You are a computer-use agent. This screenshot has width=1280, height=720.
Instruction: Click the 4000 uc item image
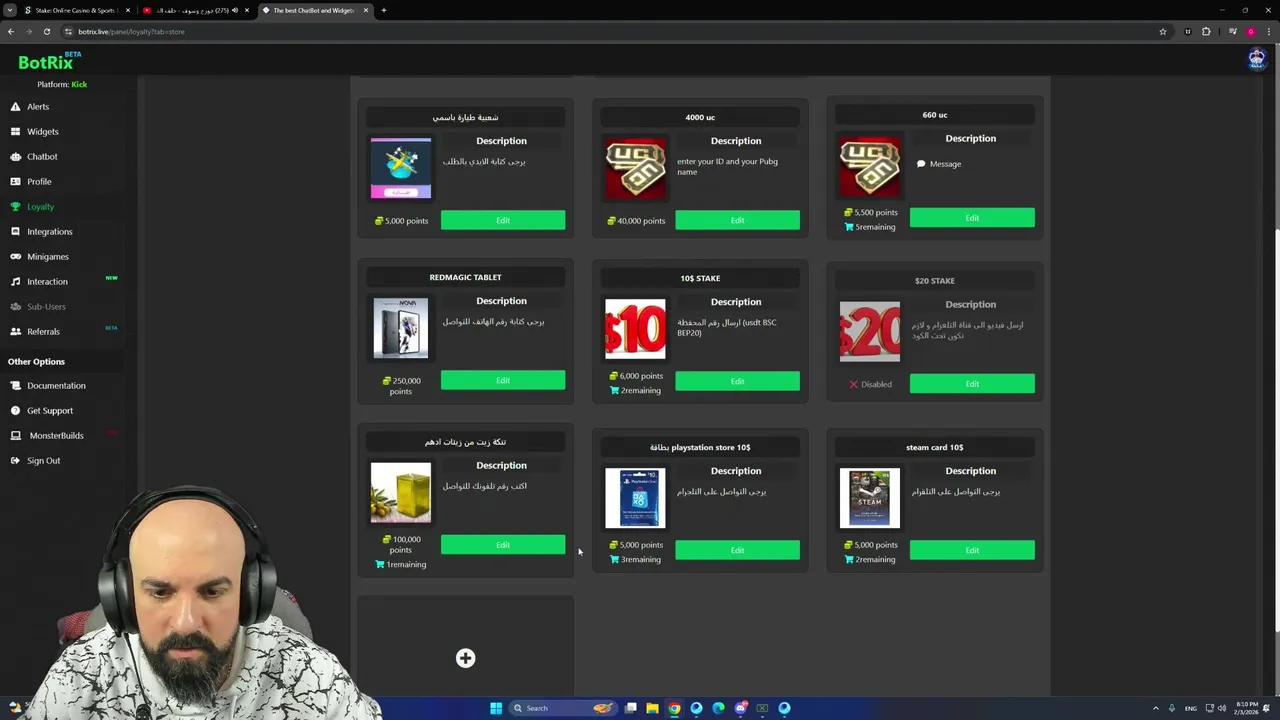tap(635, 168)
